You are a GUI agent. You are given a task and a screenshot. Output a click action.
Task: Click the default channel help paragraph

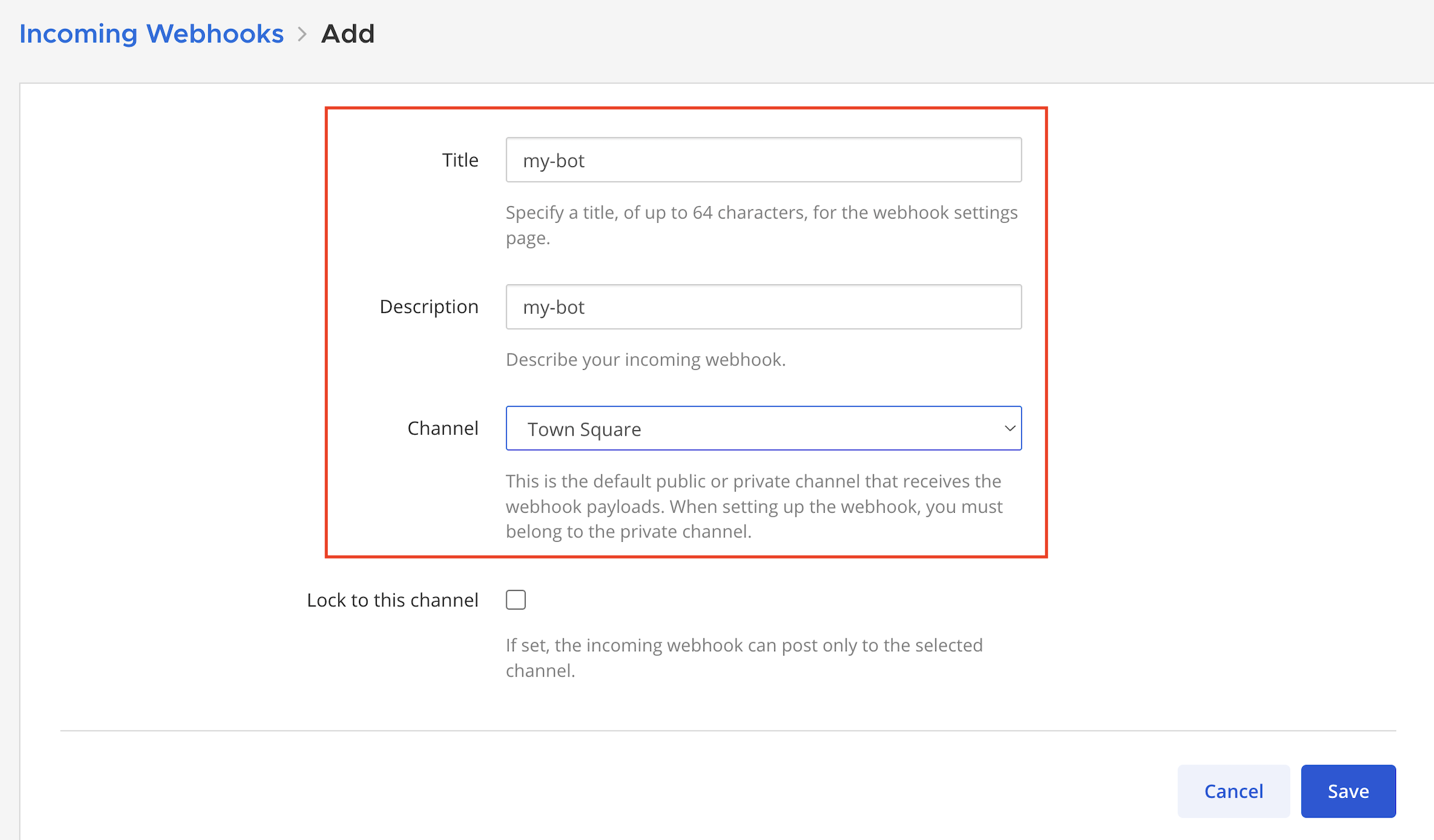point(754,506)
